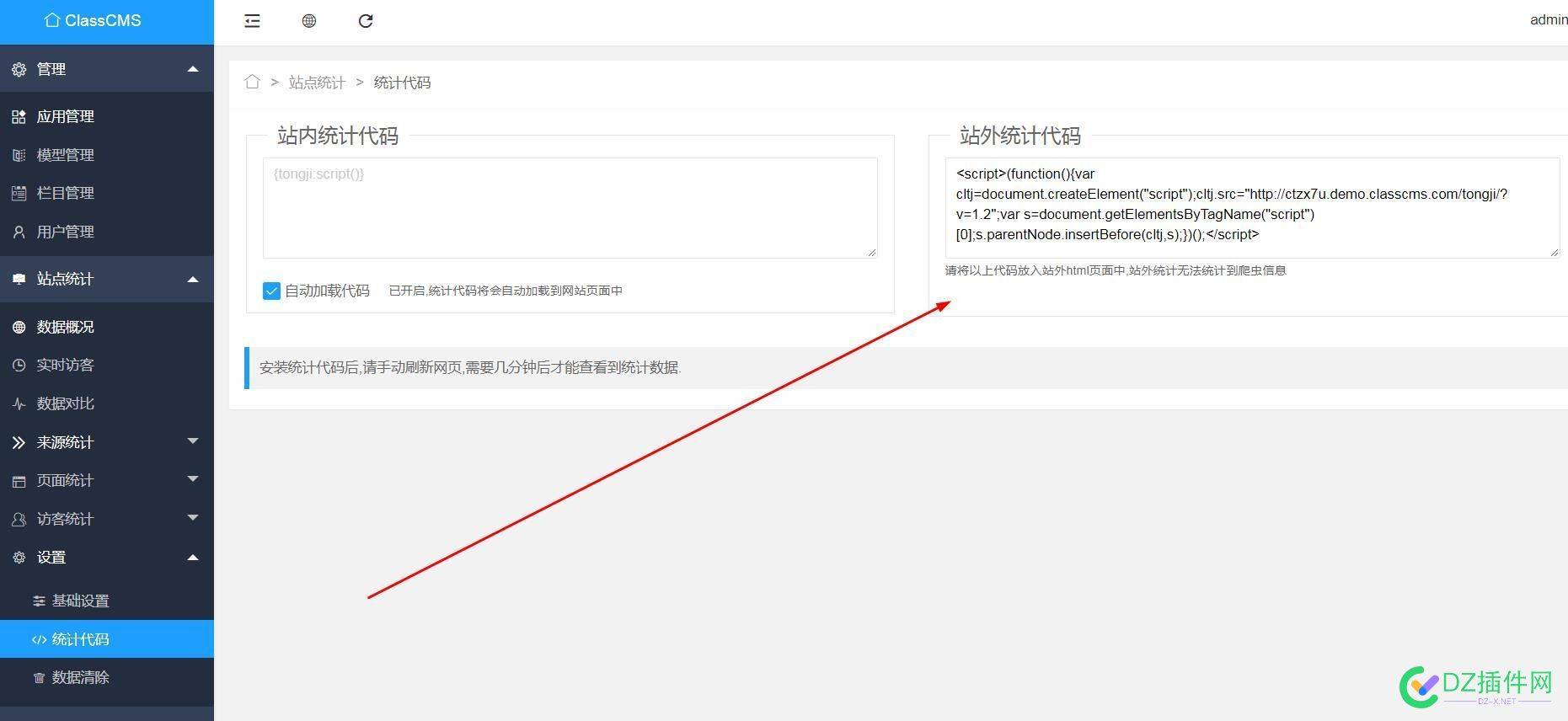Click the 数据概况 globe icon

pyautogui.click(x=19, y=327)
